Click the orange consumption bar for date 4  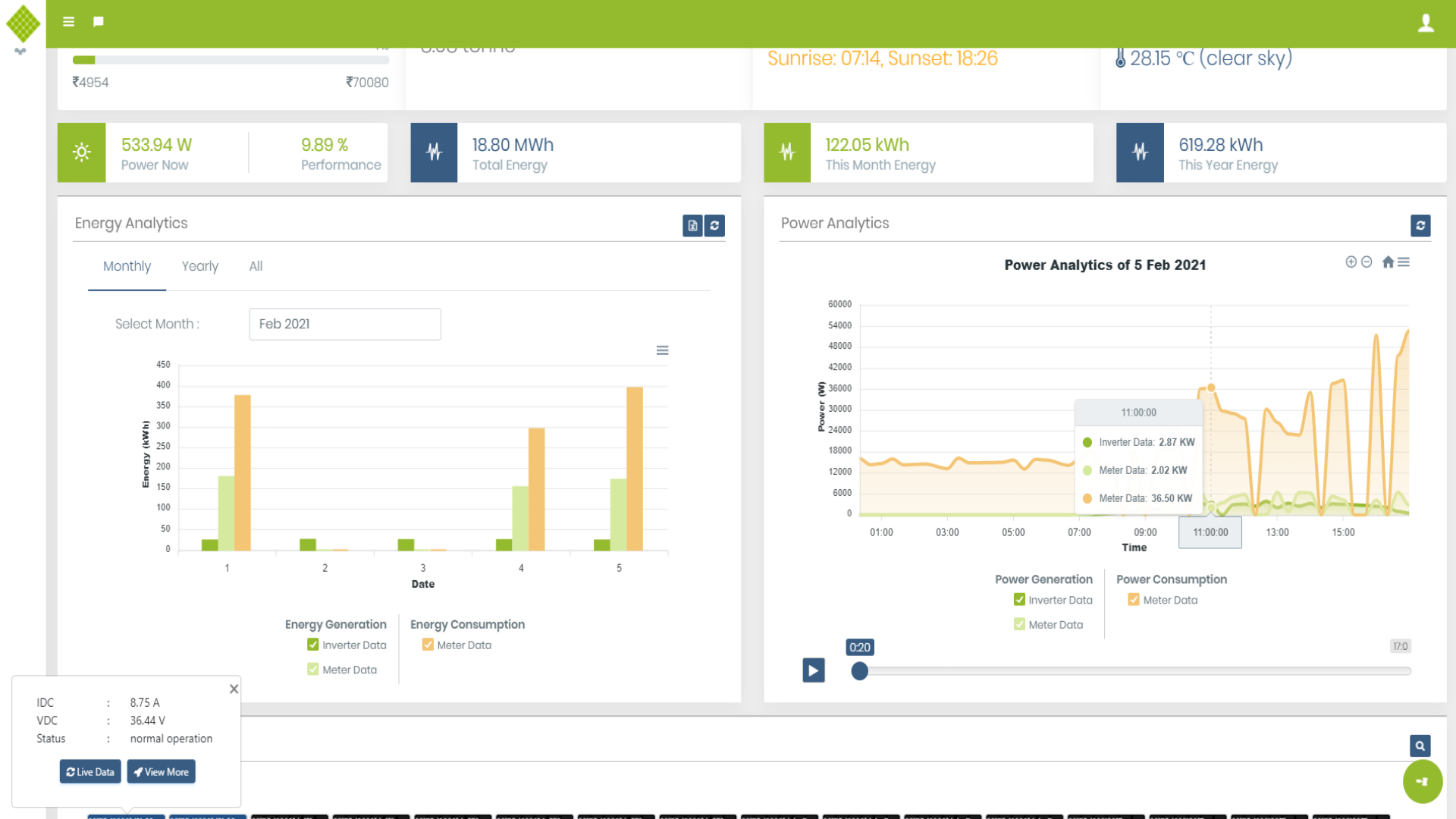[x=536, y=489]
